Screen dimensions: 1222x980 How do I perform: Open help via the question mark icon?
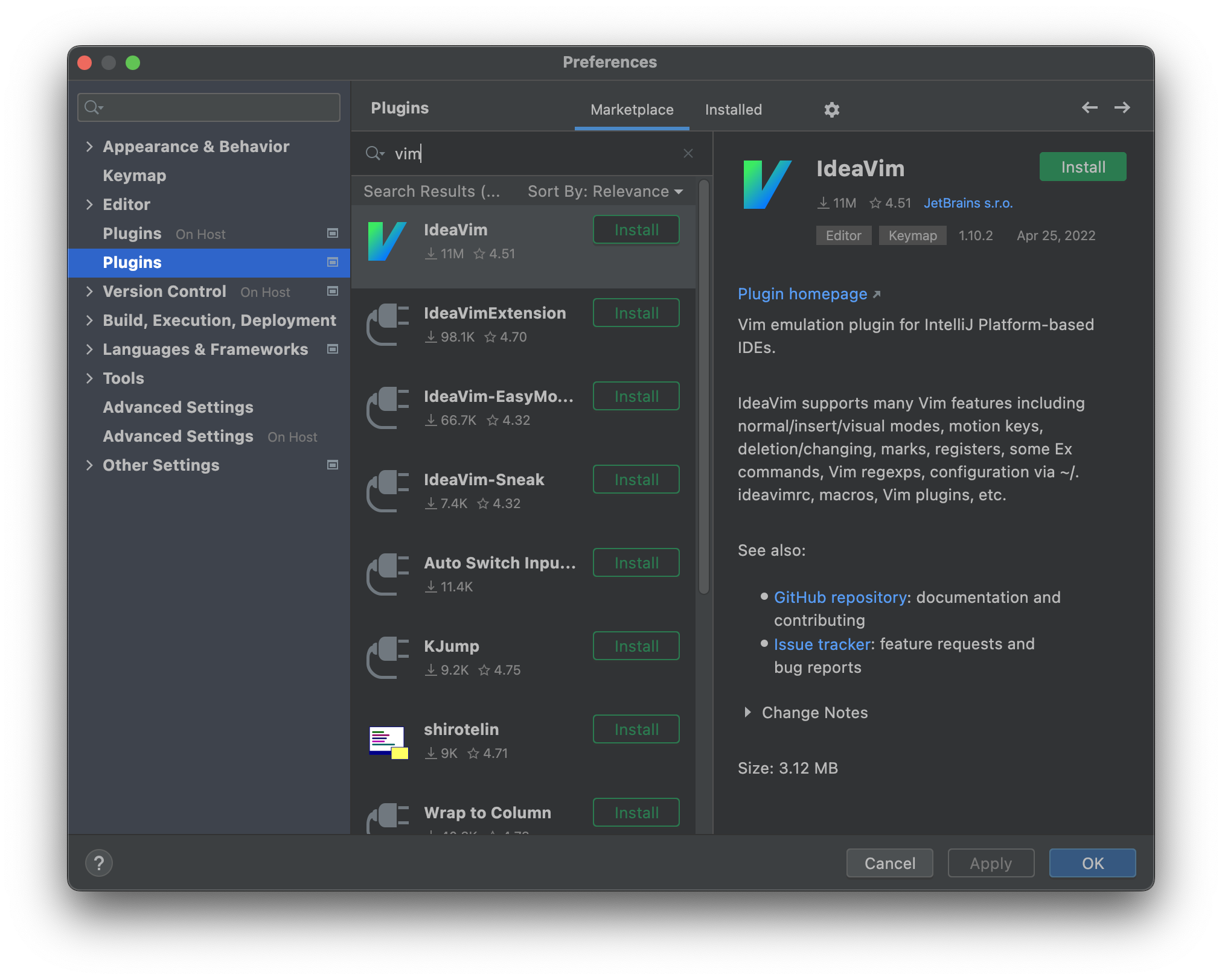tap(98, 862)
